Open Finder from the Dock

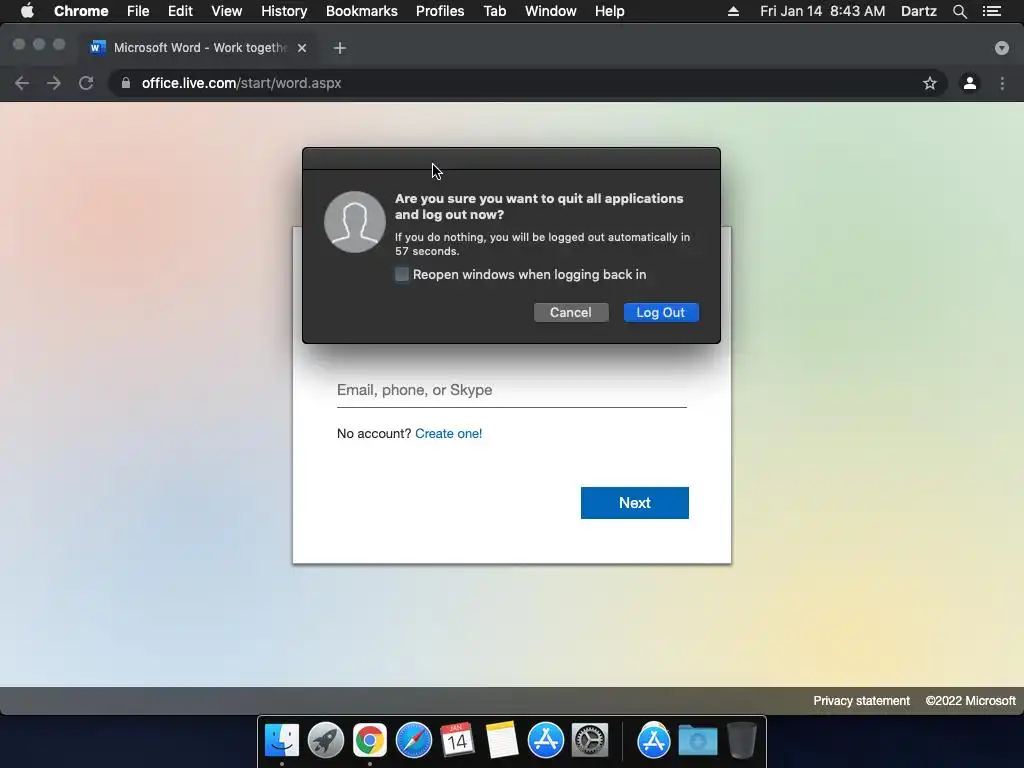coord(281,741)
